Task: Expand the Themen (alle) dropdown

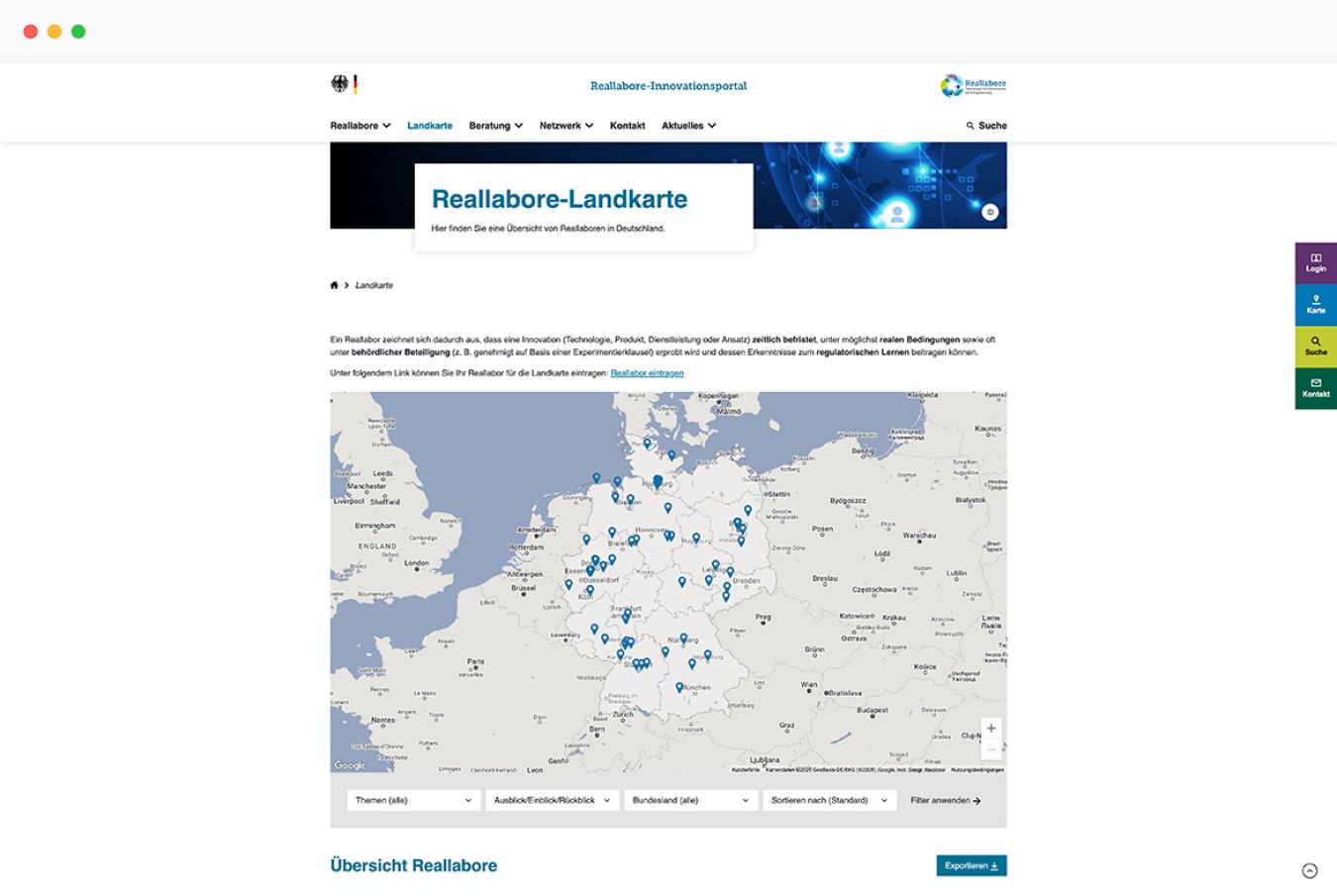Action: 413,800
